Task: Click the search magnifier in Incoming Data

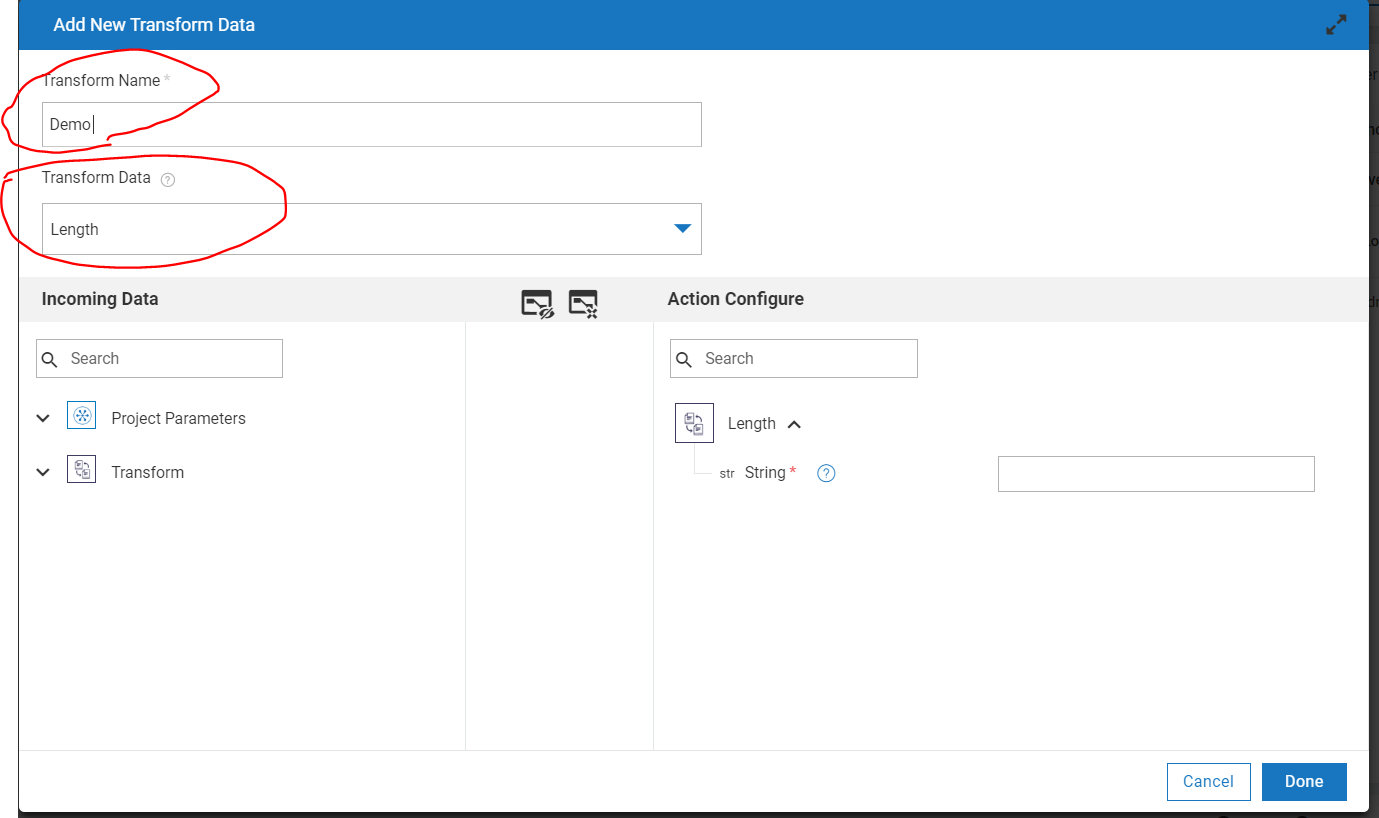Action: [x=50, y=359]
